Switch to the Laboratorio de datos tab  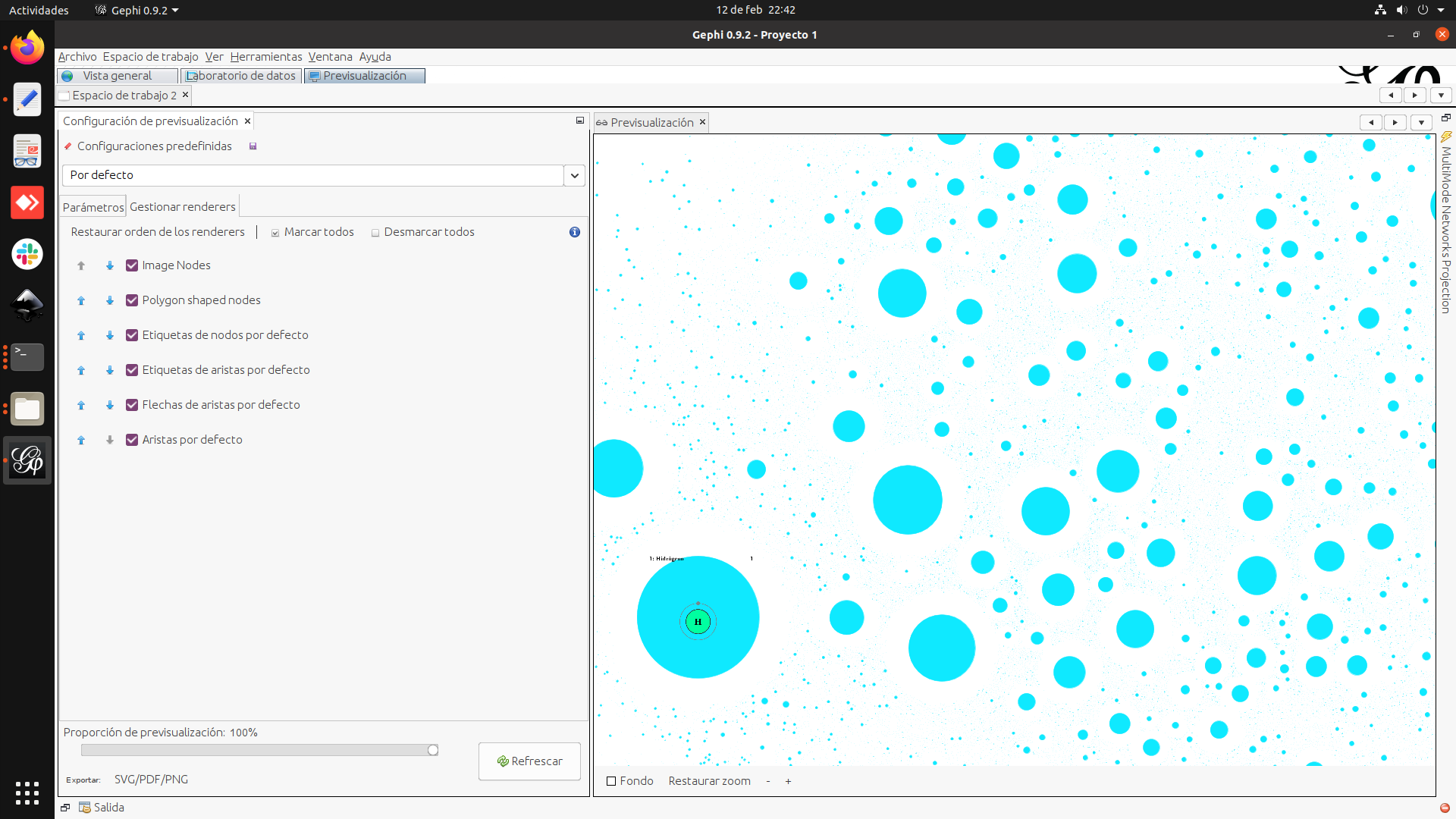(x=240, y=75)
